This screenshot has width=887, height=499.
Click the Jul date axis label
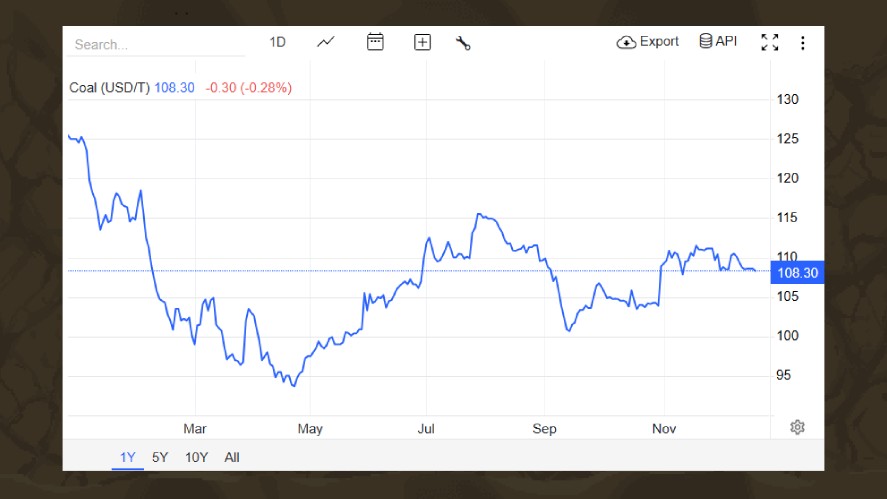pyautogui.click(x=426, y=429)
